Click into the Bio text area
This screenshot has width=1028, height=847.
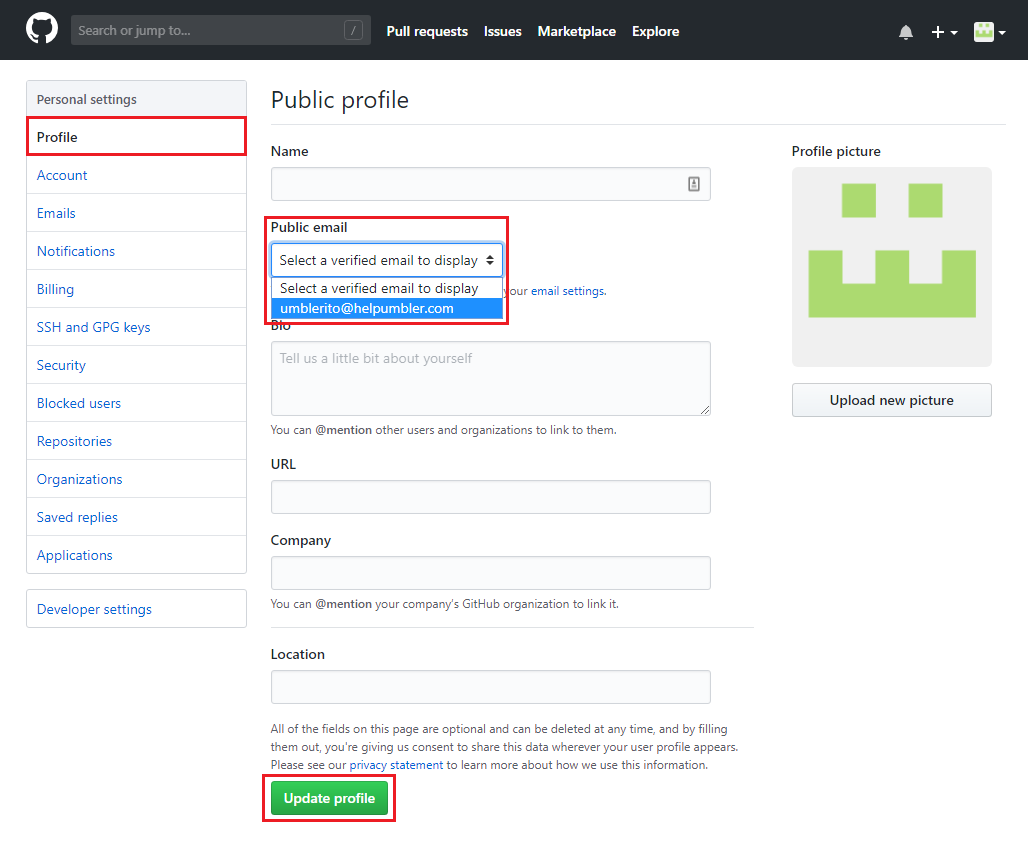point(490,378)
